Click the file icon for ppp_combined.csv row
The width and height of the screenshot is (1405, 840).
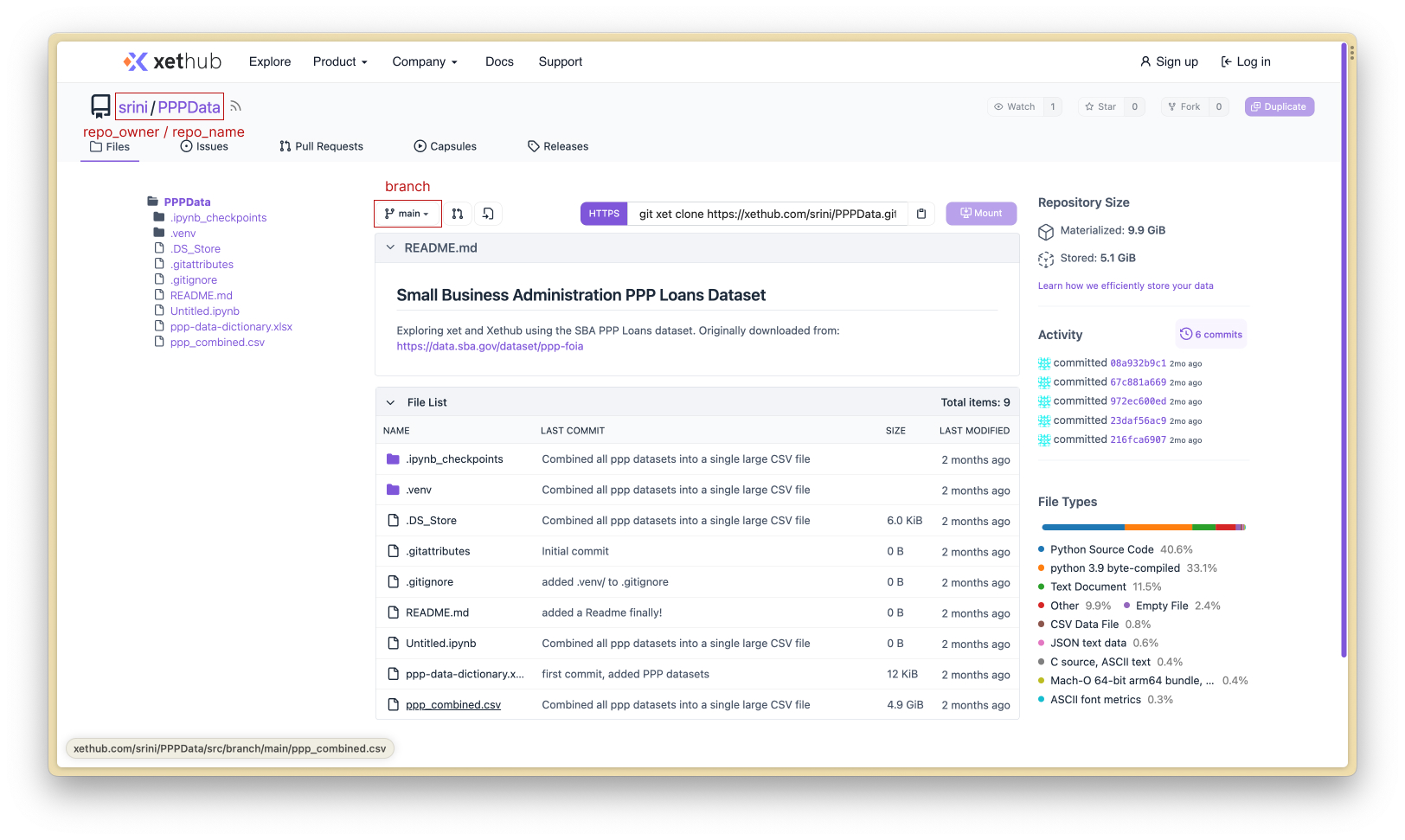coord(393,705)
